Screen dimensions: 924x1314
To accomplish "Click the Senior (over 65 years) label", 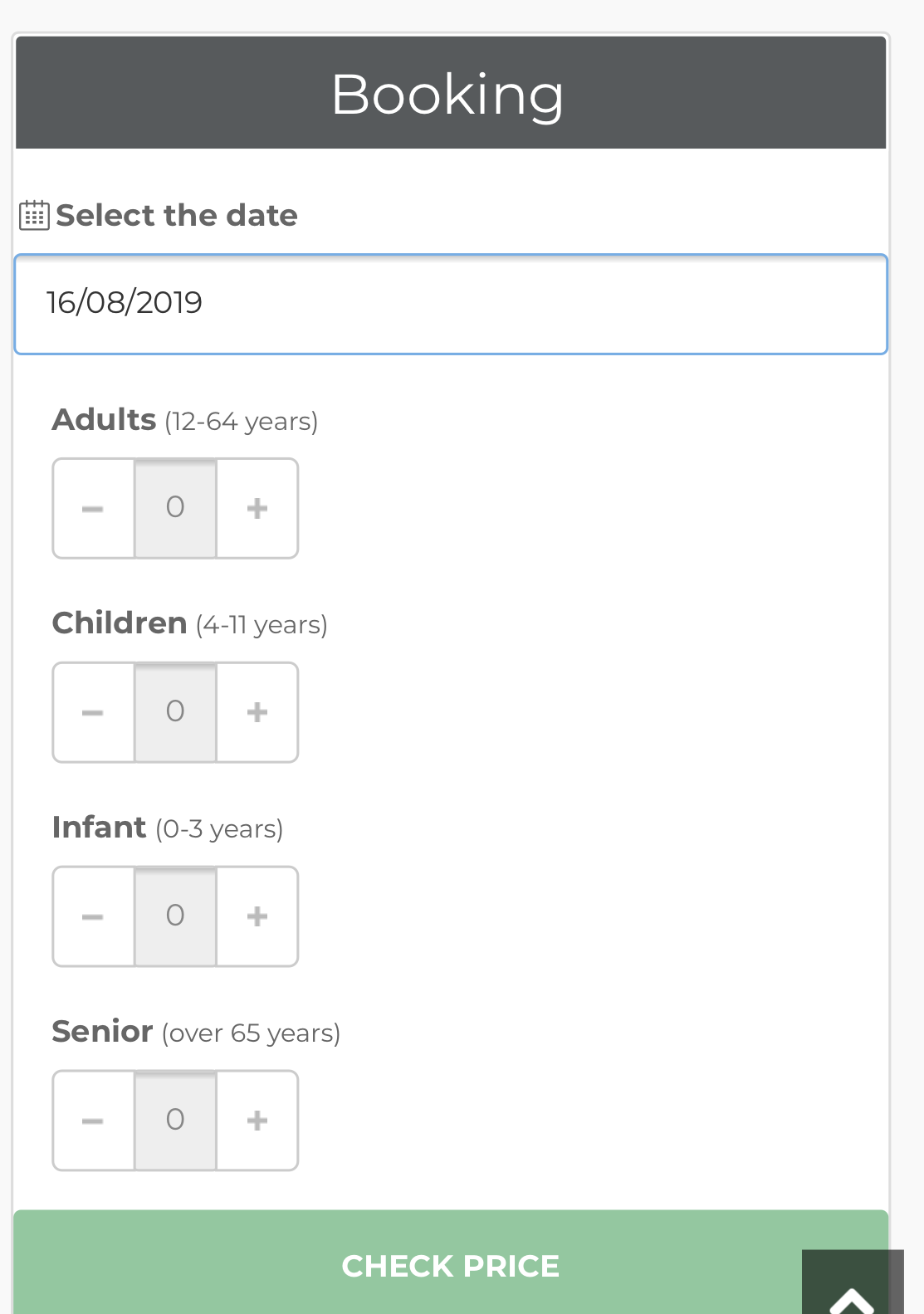I will tap(196, 1032).
